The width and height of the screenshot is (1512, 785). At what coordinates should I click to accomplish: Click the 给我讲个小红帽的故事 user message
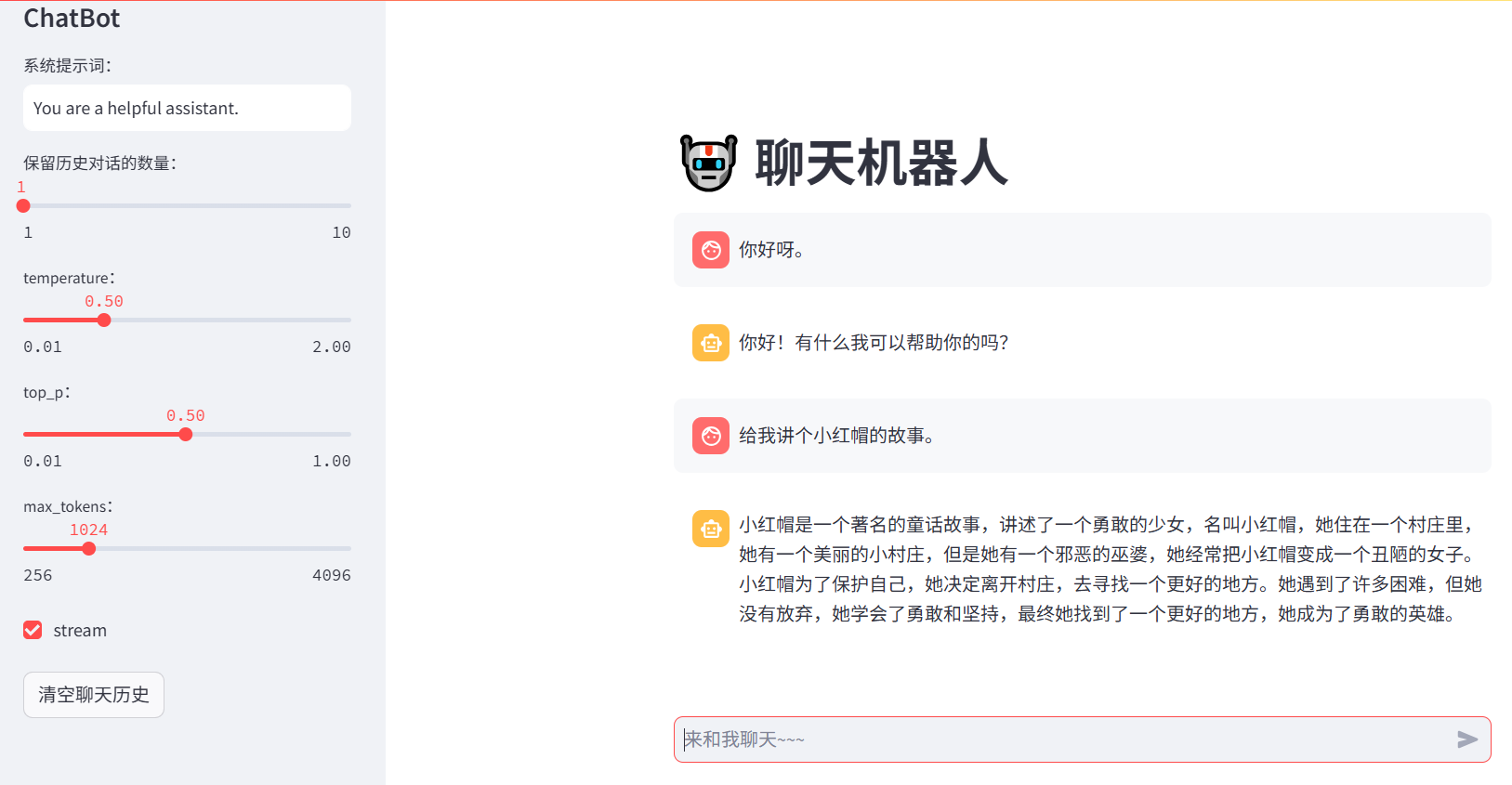[x=836, y=436]
